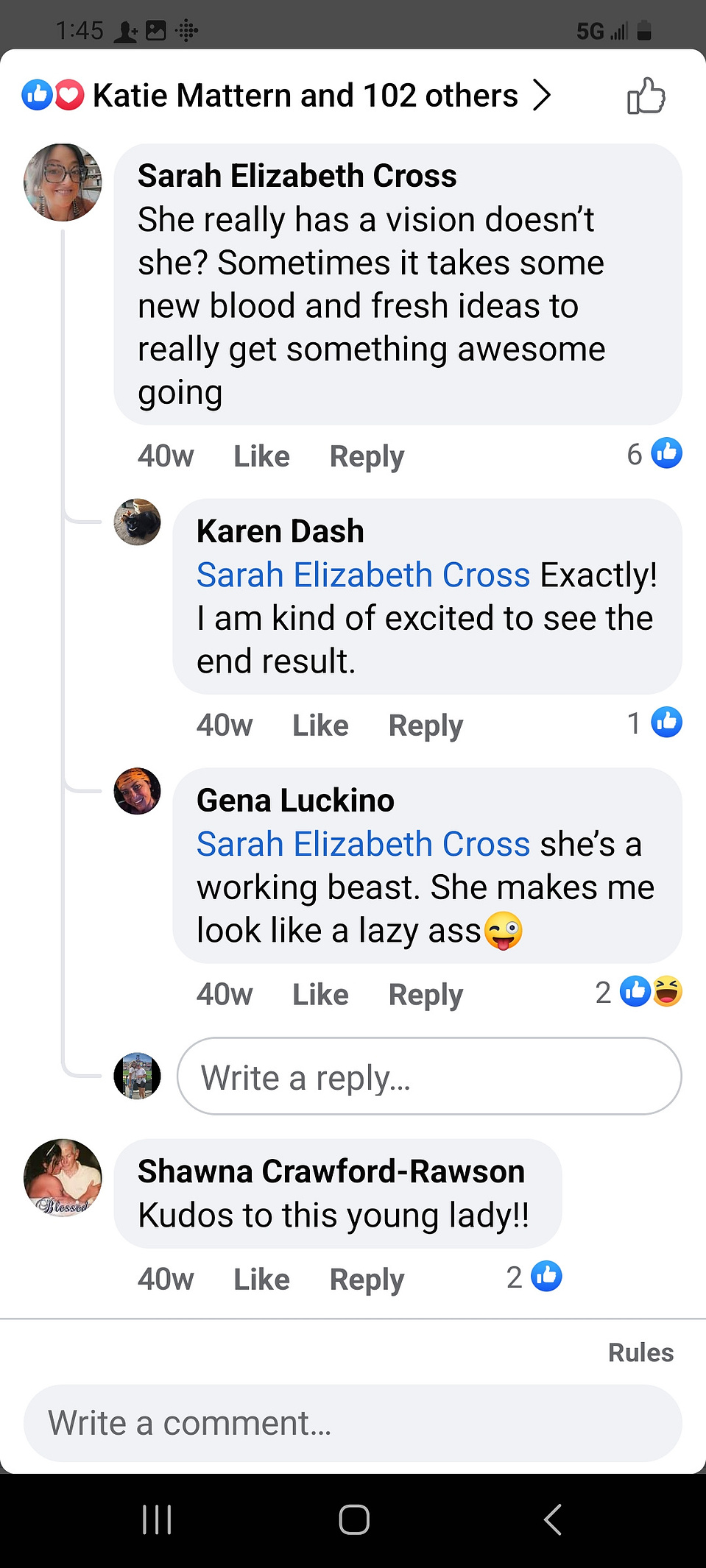
Task: Reply to Karen Dash's comment
Action: (x=426, y=726)
